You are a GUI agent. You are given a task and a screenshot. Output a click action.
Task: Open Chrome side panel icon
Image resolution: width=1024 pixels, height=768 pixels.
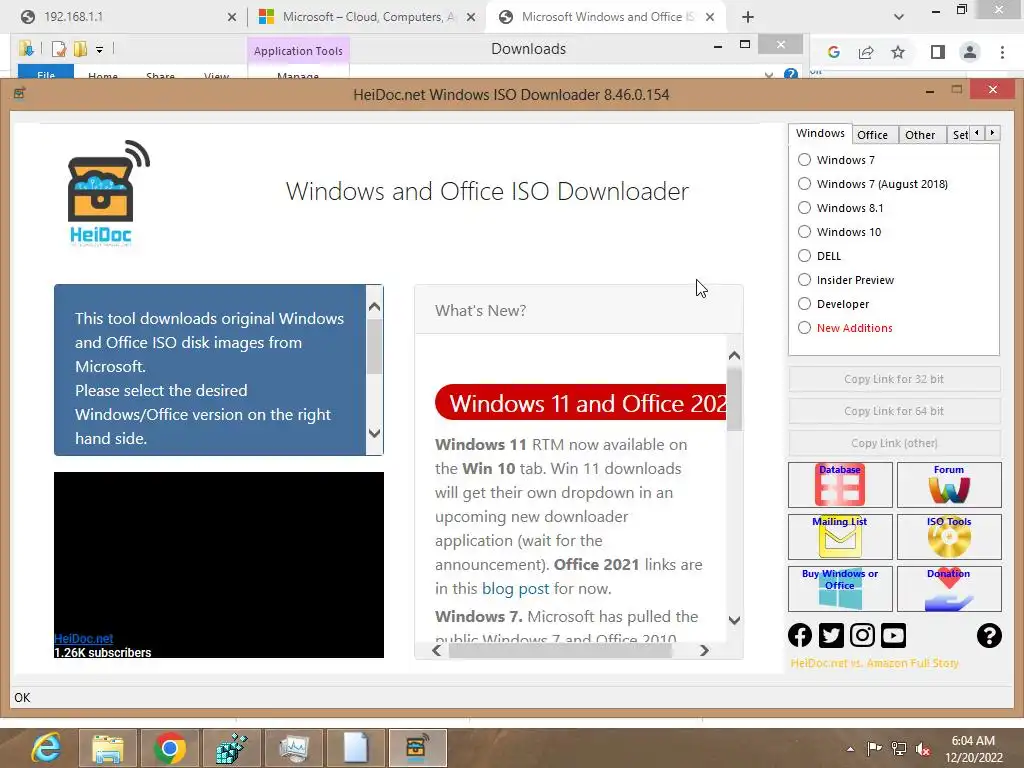938,52
